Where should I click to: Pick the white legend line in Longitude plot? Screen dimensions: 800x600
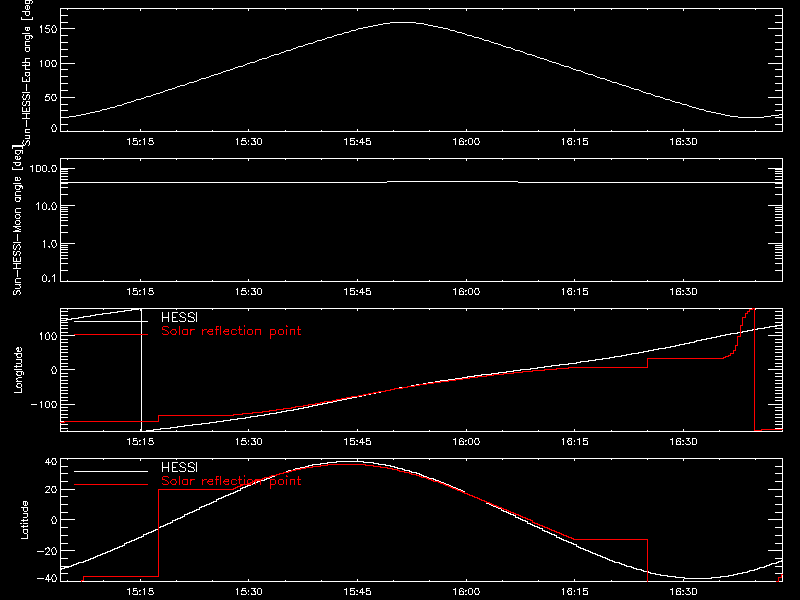(111, 321)
